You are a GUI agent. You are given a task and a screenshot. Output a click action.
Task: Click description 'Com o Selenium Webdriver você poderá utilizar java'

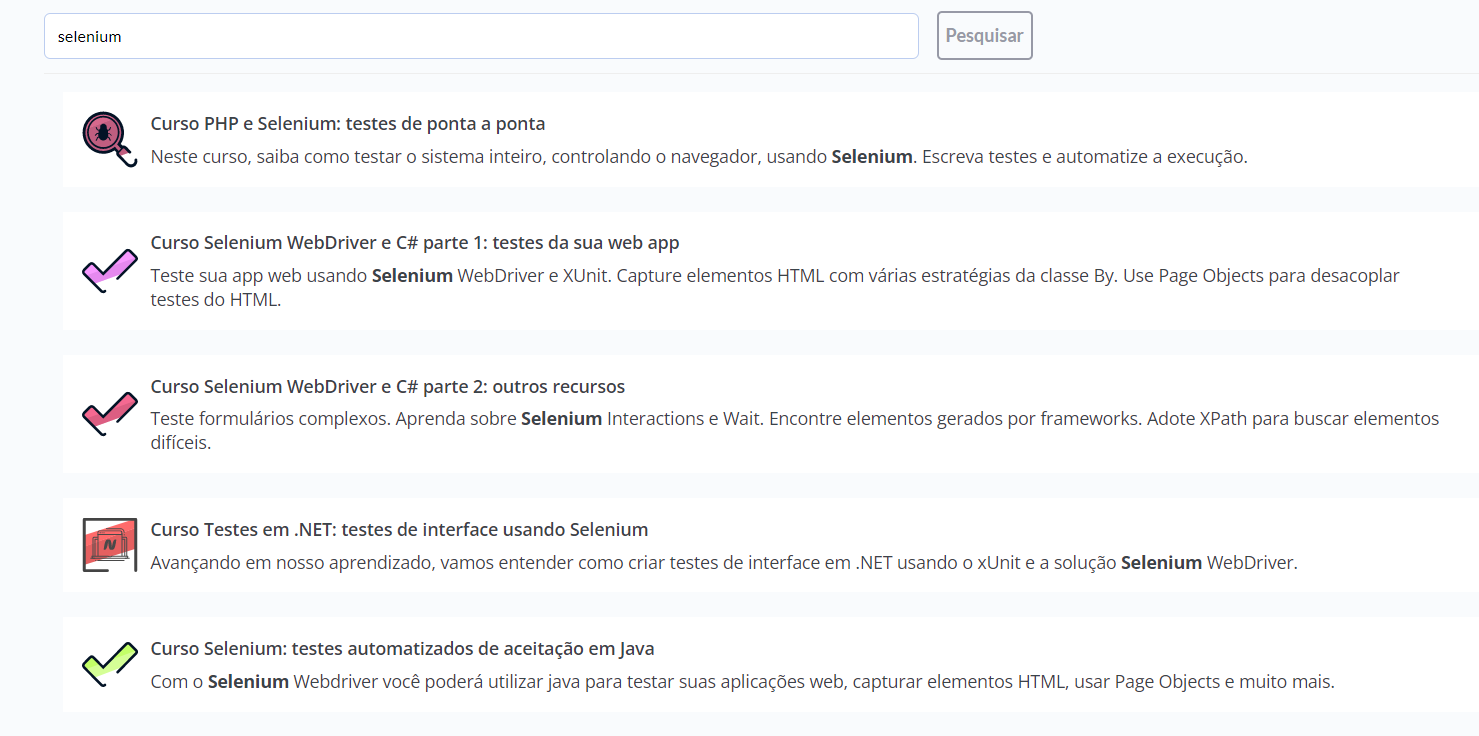(x=743, y=682)
